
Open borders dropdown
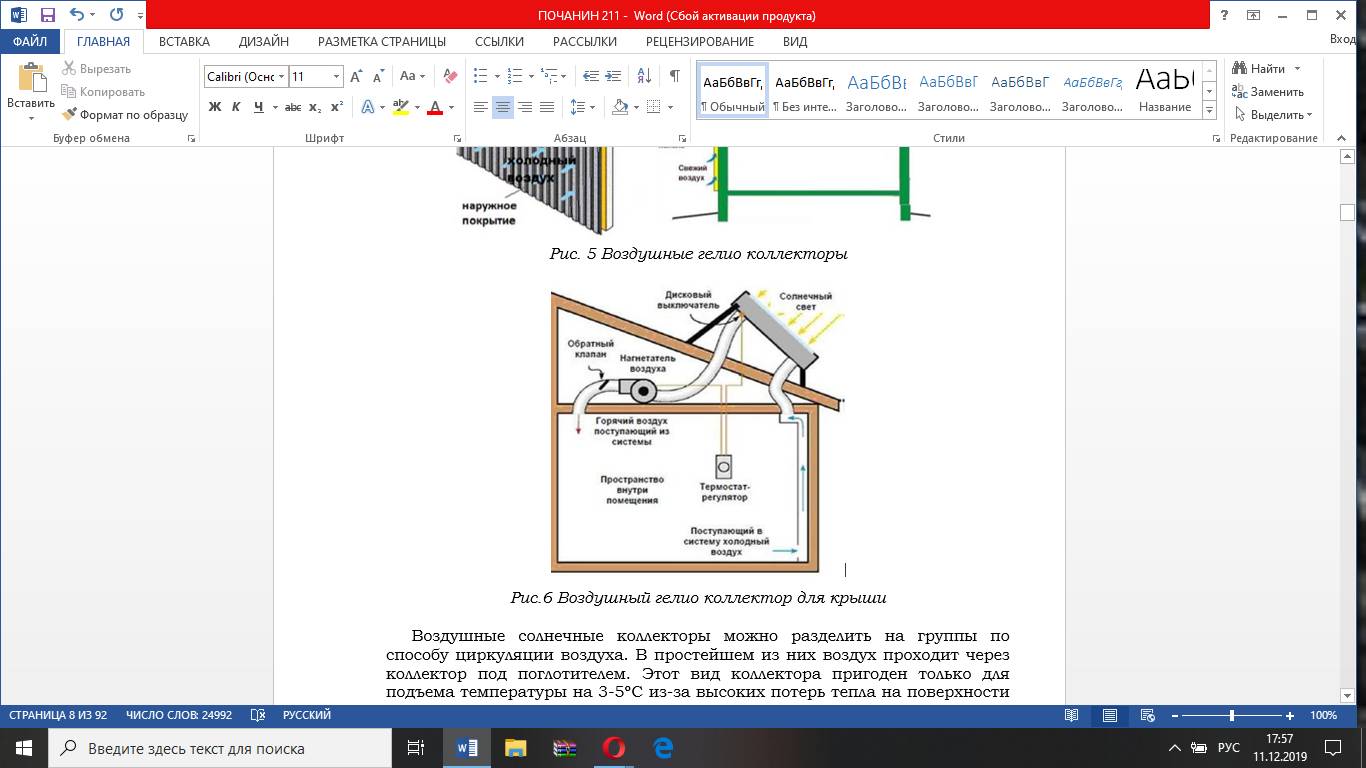pyautogui.click(x=669, y=107)
